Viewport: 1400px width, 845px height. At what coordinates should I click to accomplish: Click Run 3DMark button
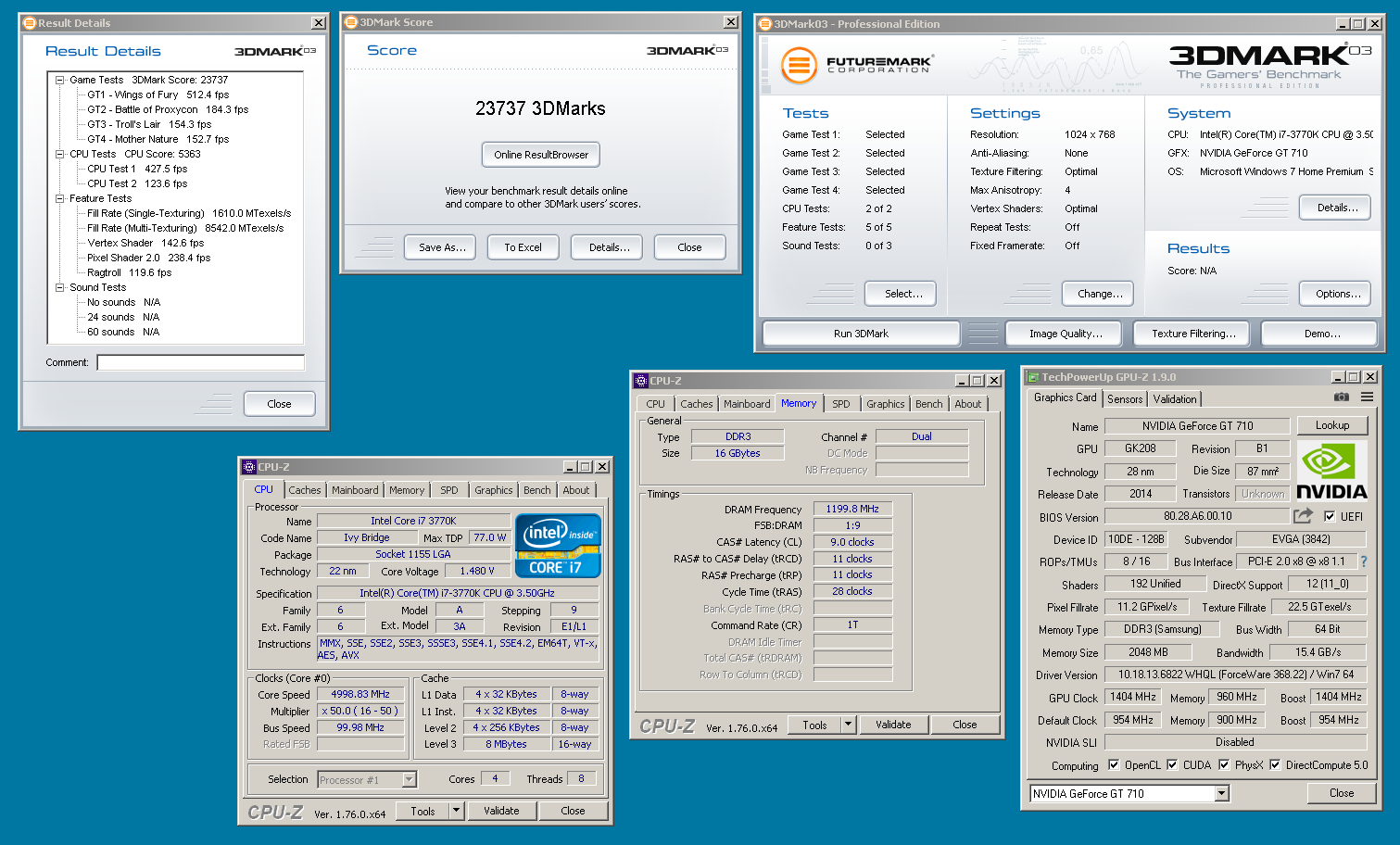pos(861,334)
